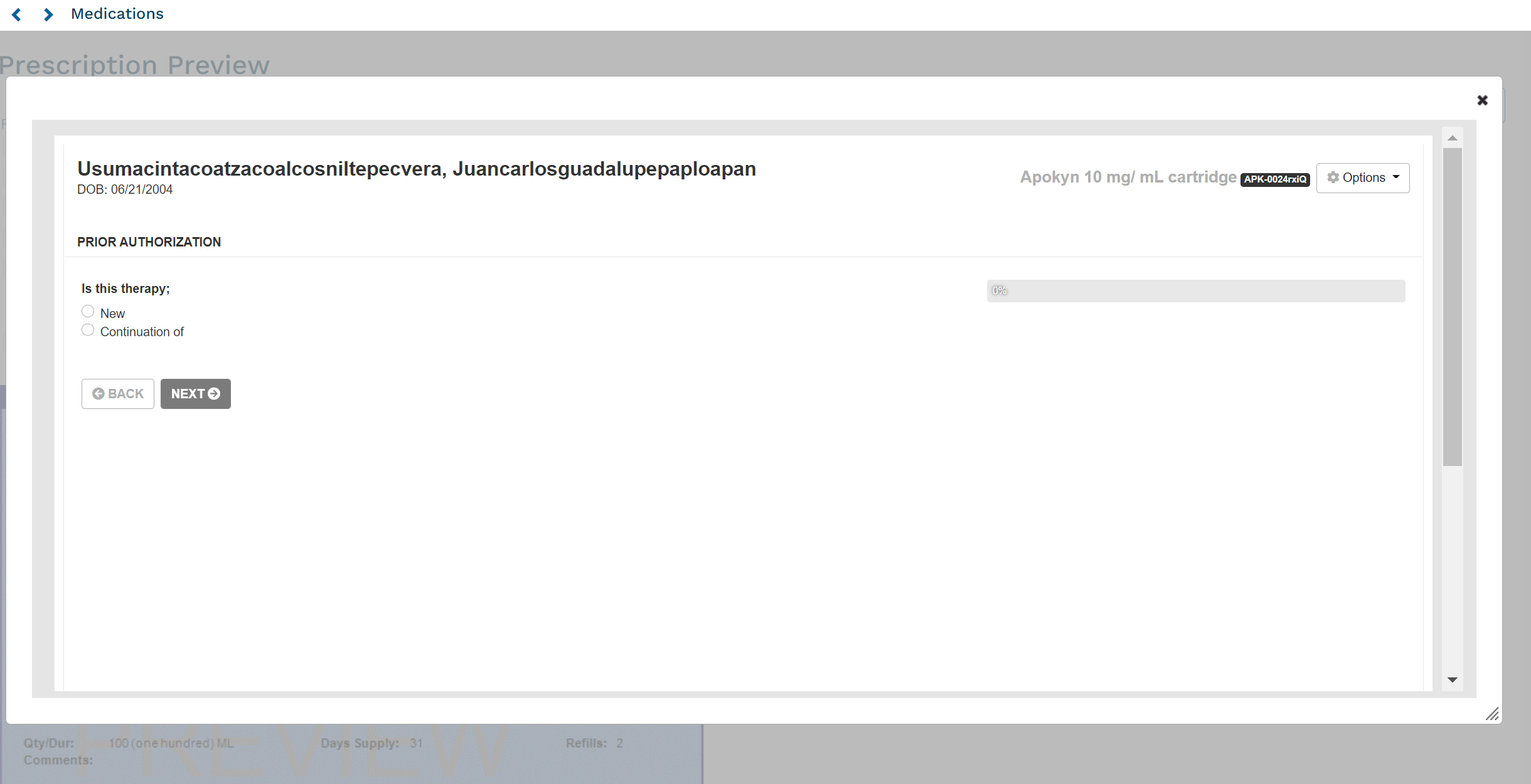Click the PRIOR AUTHORIZATION heading

[x=149, y=242]
